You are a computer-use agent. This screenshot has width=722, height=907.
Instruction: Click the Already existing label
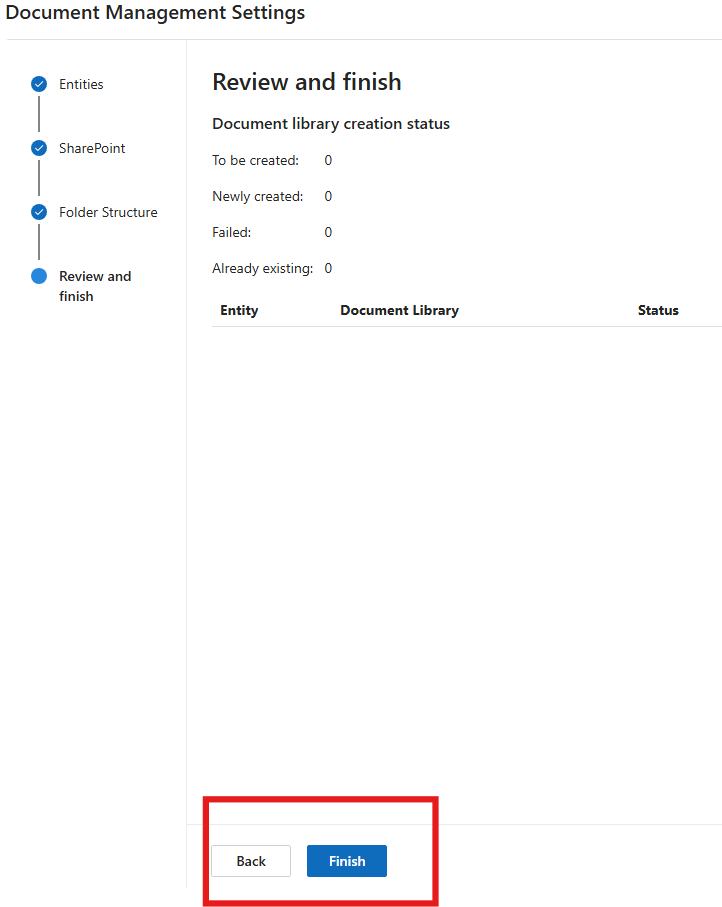(x=262, y=268)
